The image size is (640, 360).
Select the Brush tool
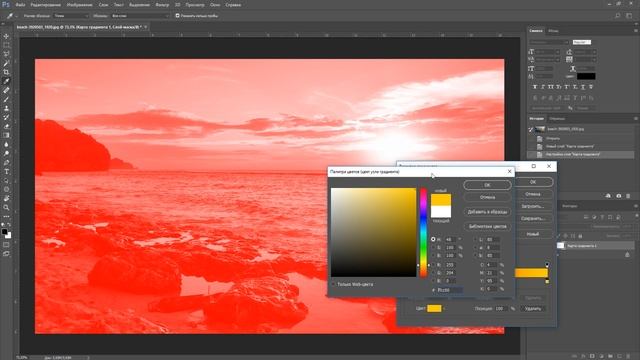click(6, 99)
